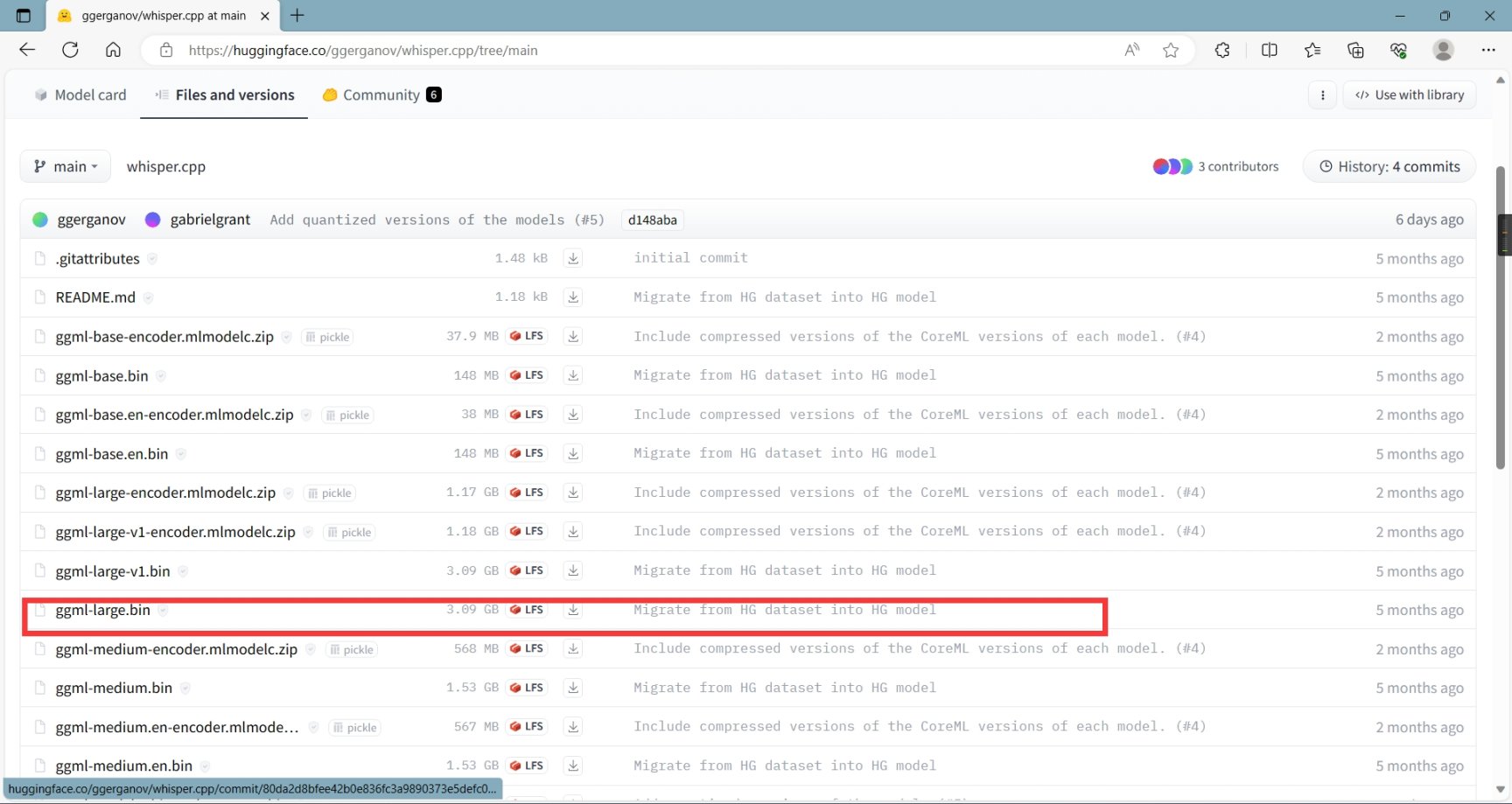Screen dimensions: 1512x804
Task: Open the browser settings and more menu
Action: (1488, 50)
